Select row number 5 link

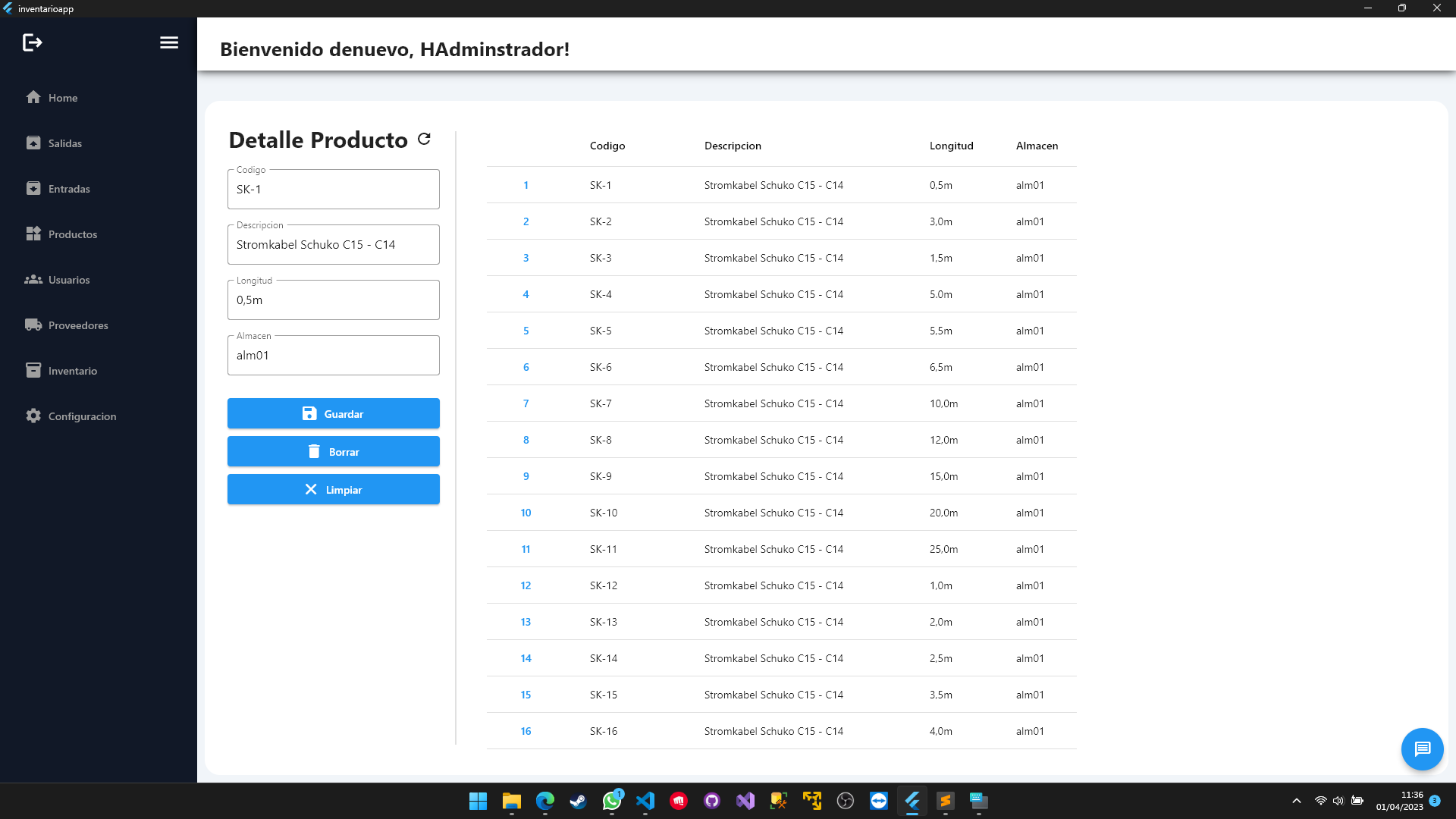526,331
